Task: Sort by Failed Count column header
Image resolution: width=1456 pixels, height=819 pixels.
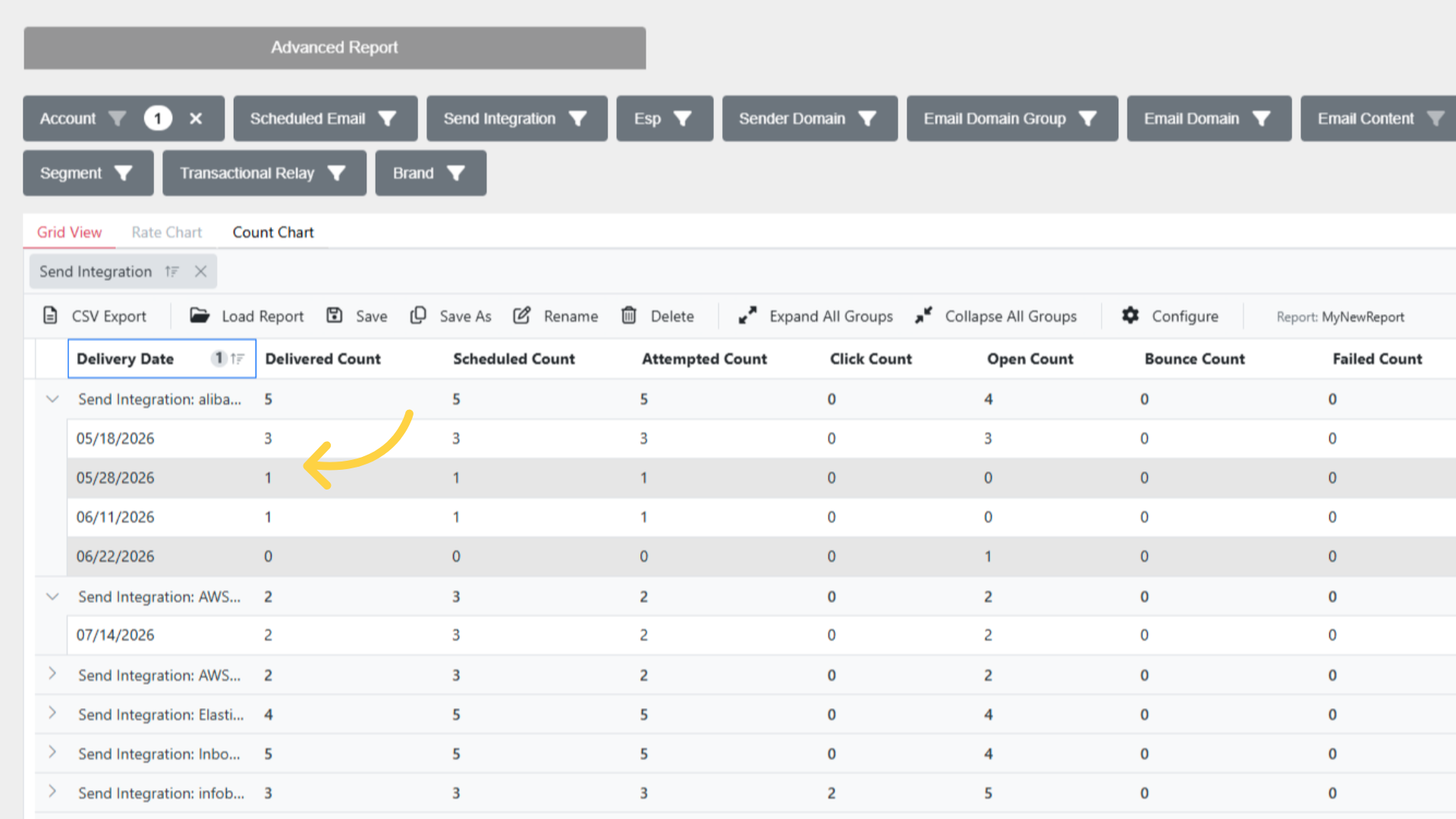Action: coord(1377,359)
